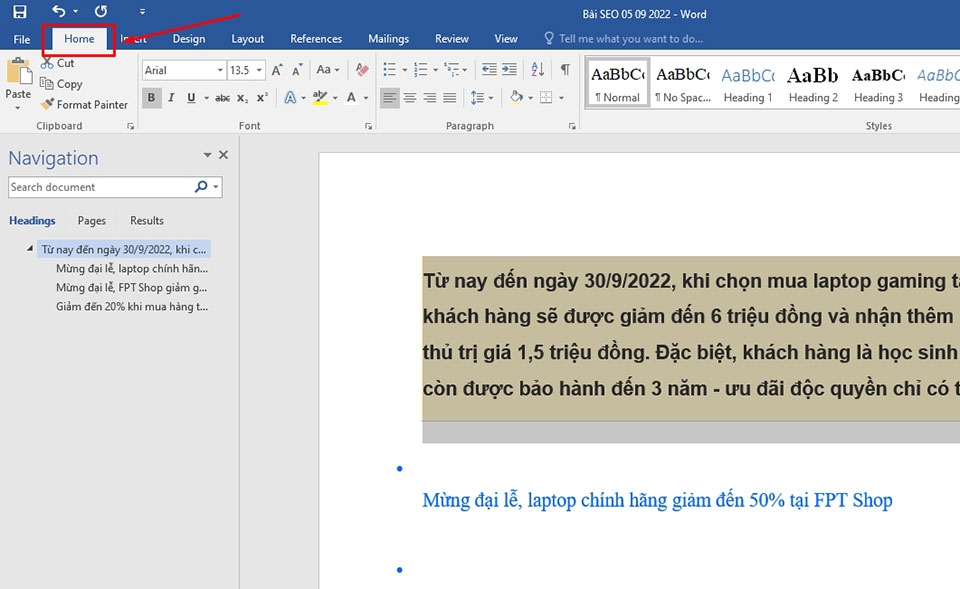Clear all formatting
960x589 pixels.
[362, 70]
